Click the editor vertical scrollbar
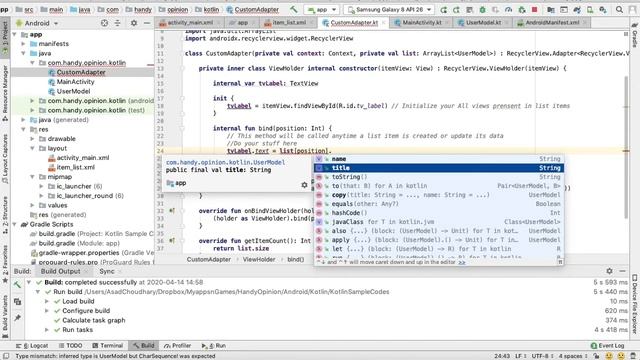 [626, 147]
